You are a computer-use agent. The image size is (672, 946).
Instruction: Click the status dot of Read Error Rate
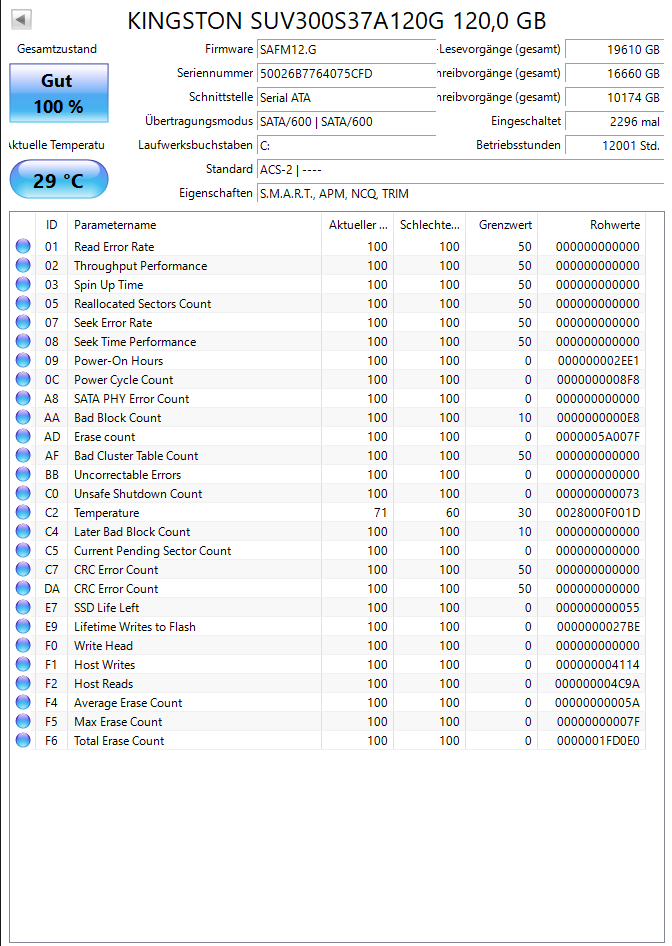click(x=23, y=246)
